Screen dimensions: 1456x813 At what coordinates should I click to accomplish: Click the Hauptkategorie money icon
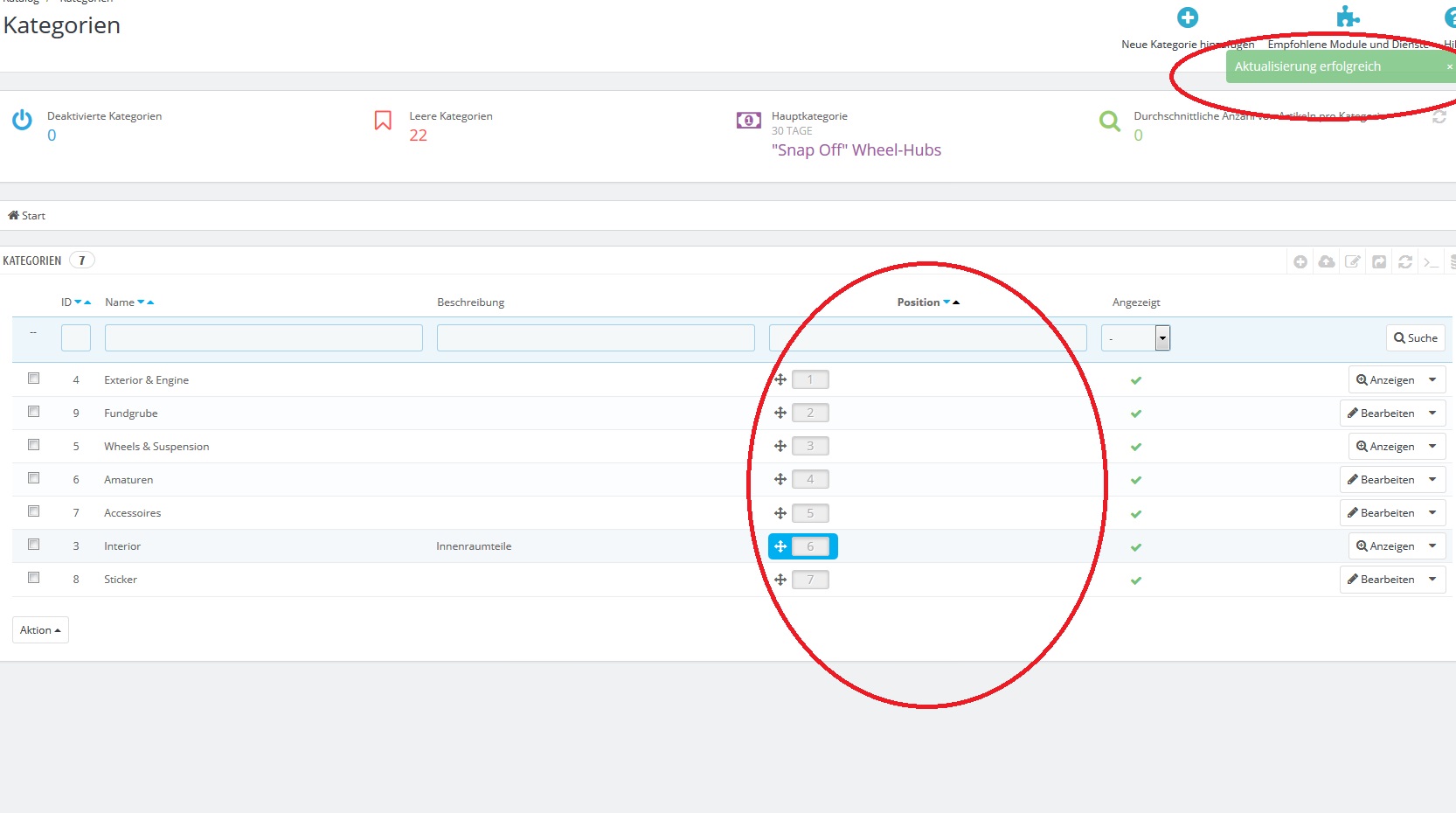749,120
